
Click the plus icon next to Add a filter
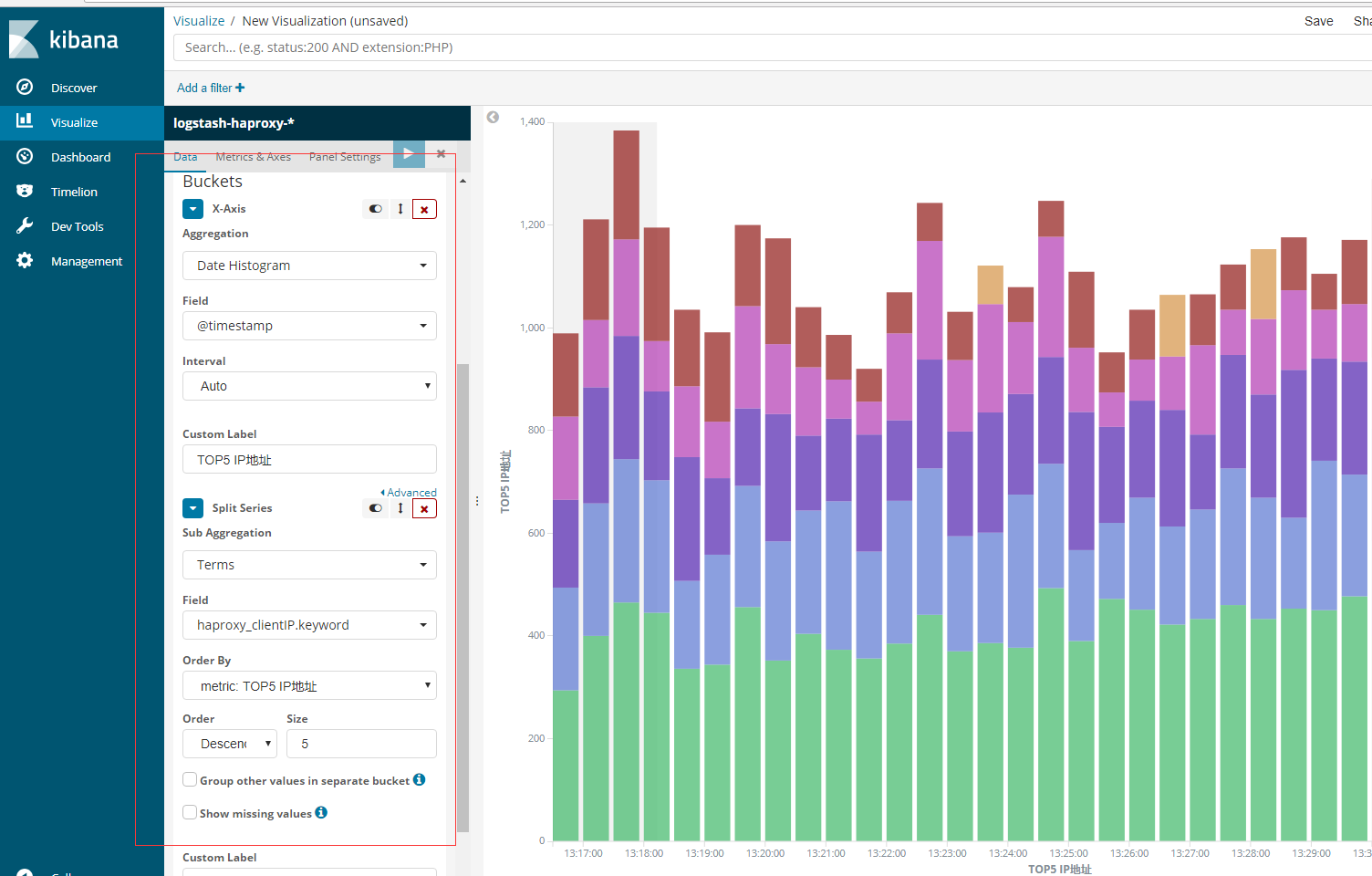pos(240,88)
